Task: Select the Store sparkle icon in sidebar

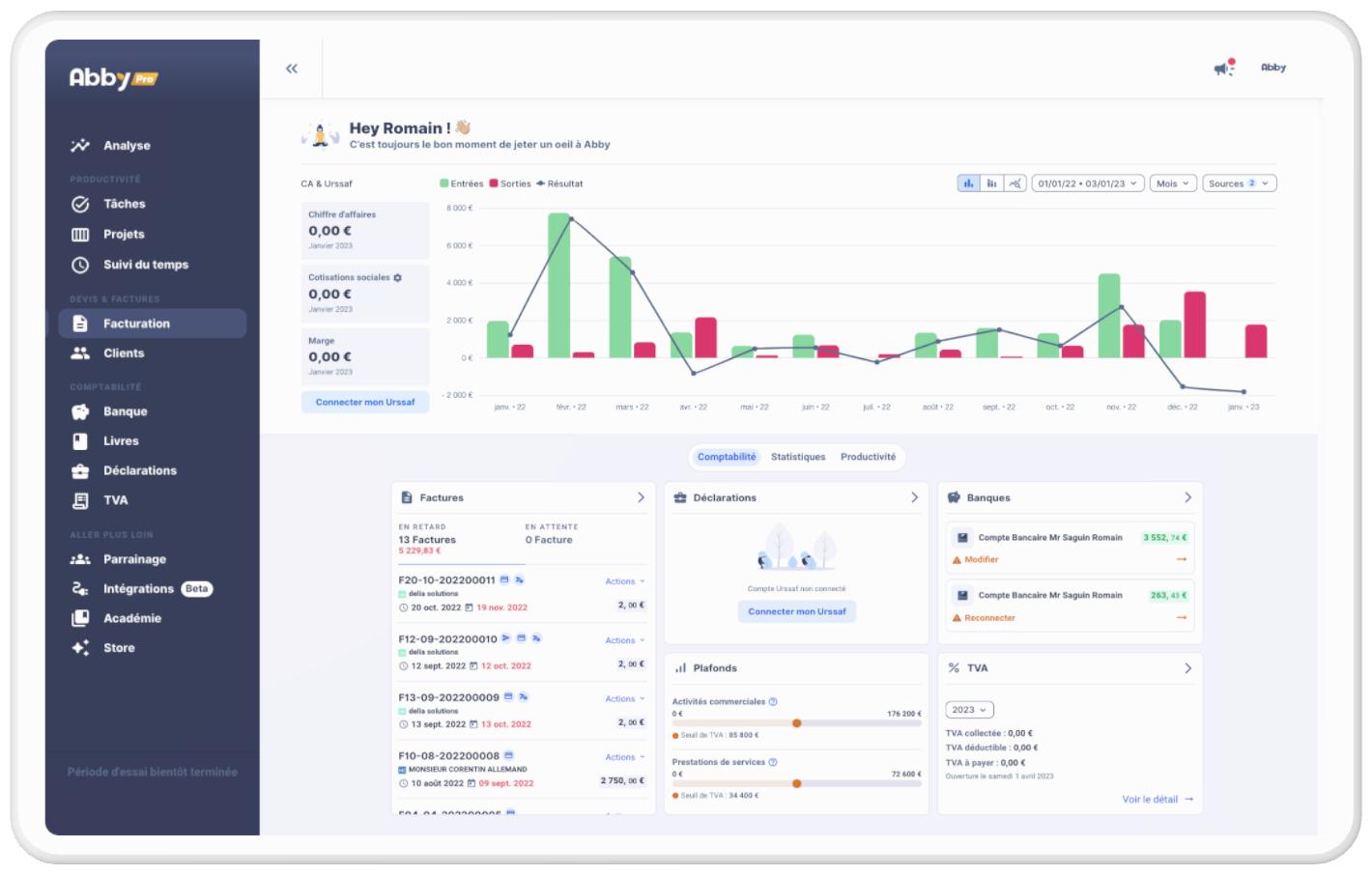Action: [81, 648]
